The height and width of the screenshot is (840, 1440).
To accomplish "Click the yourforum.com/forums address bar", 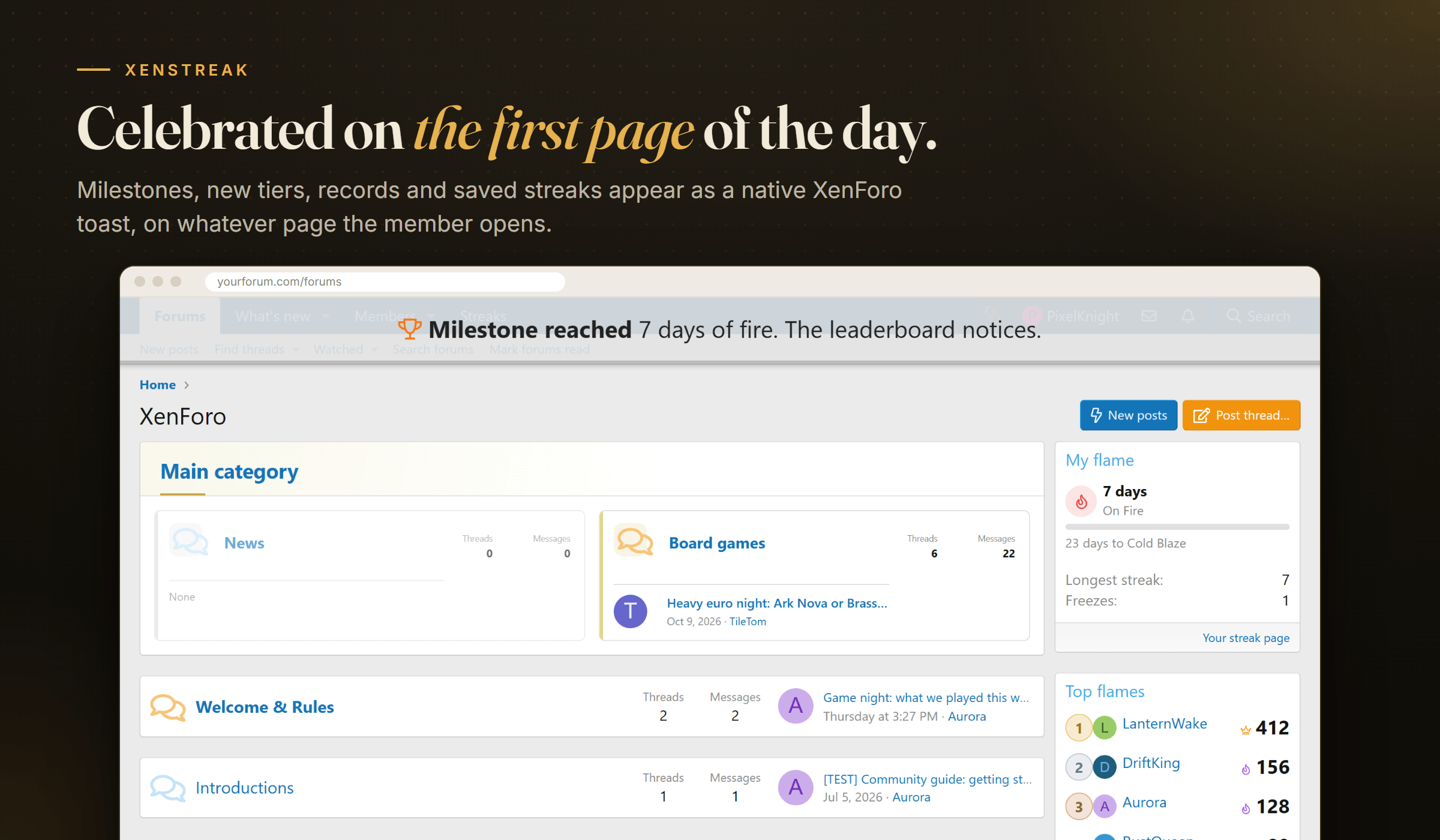I will 385,281.
